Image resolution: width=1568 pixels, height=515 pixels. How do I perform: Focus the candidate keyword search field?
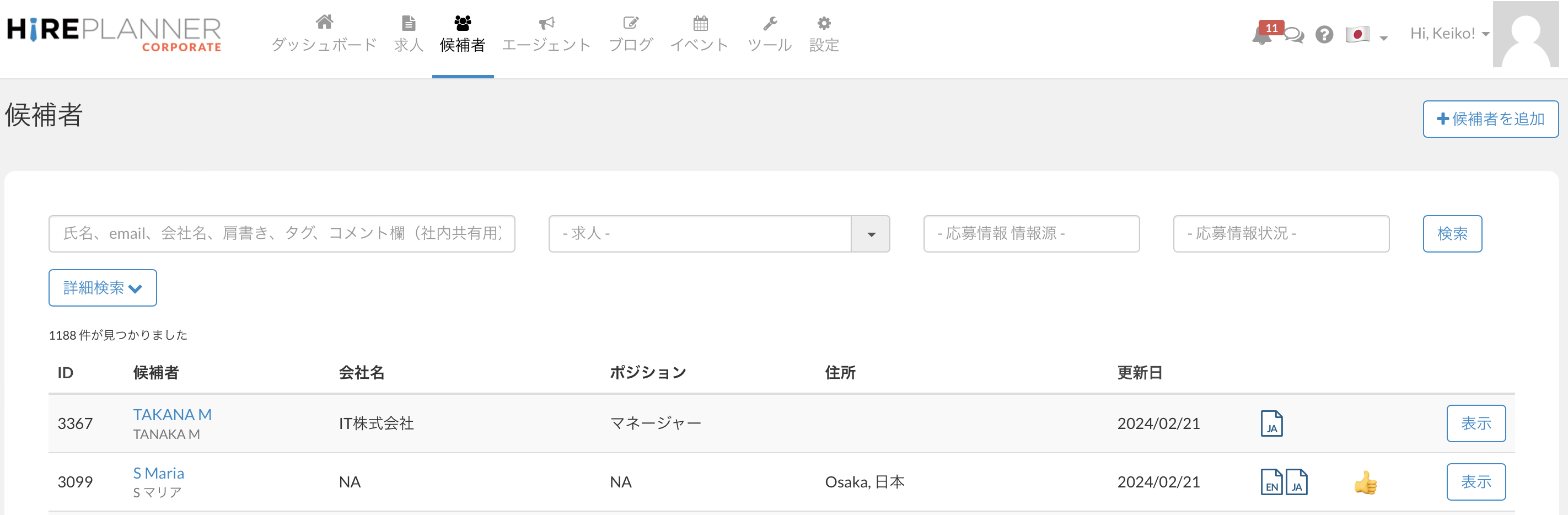click(282, 234)
